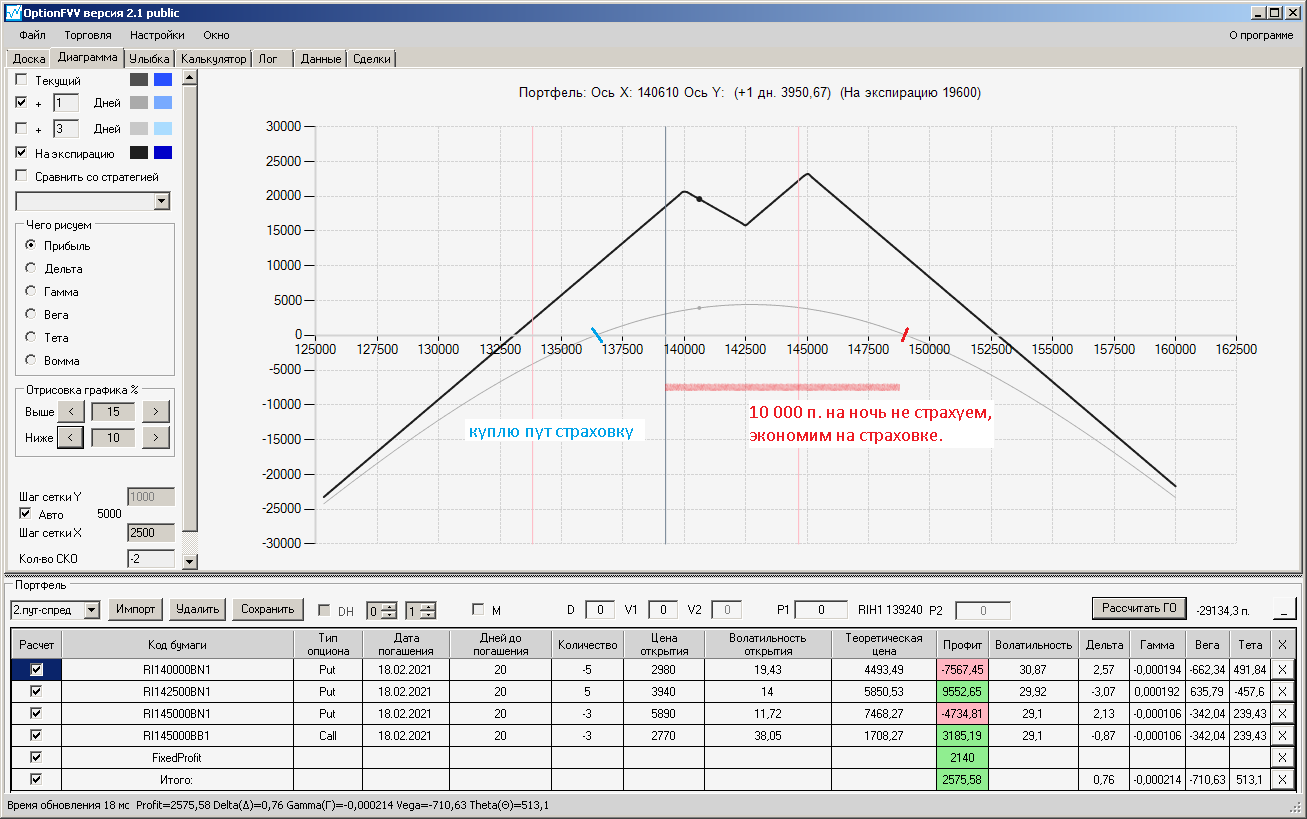Viewport: 1307px width, 819px height.
Task: Click the DH stepper showing 0
Action: pyautogui.click(x=382, y=610)
